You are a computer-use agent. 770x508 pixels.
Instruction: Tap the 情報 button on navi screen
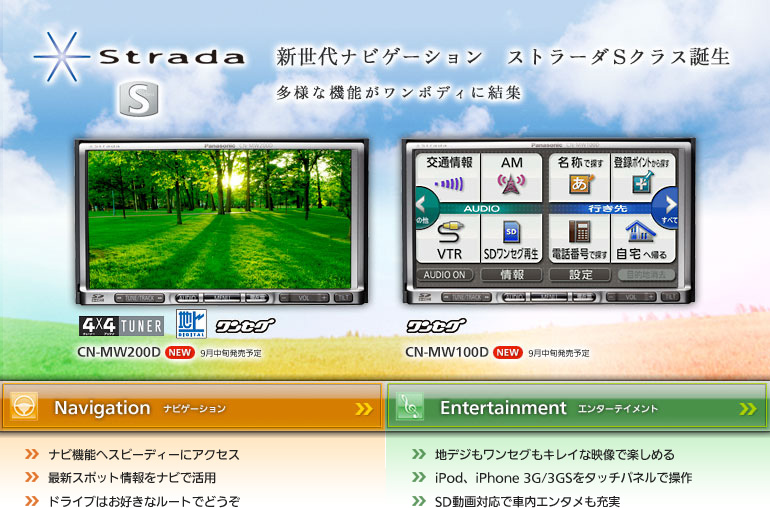point(512,275)
